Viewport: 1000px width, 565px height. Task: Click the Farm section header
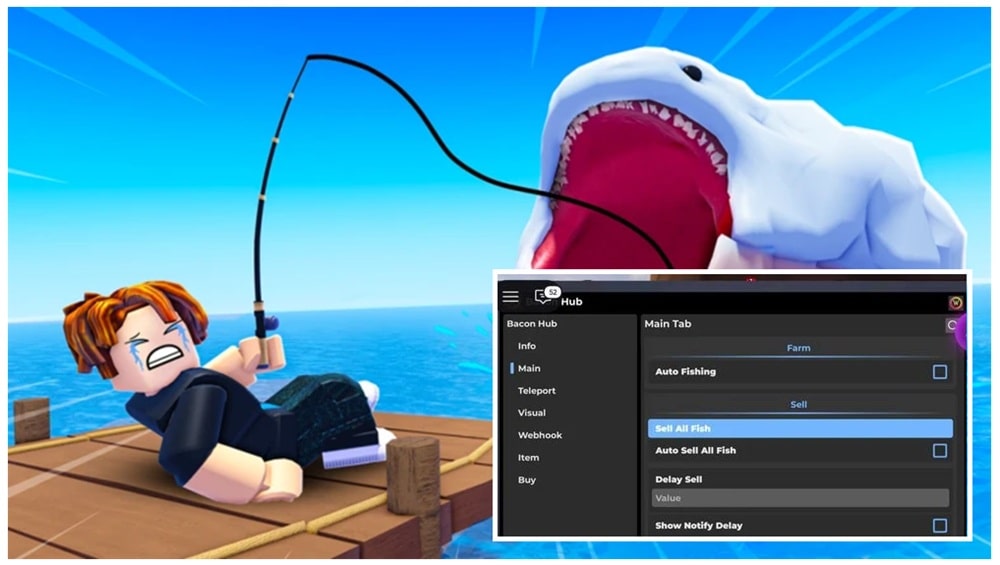pos(798,348)
